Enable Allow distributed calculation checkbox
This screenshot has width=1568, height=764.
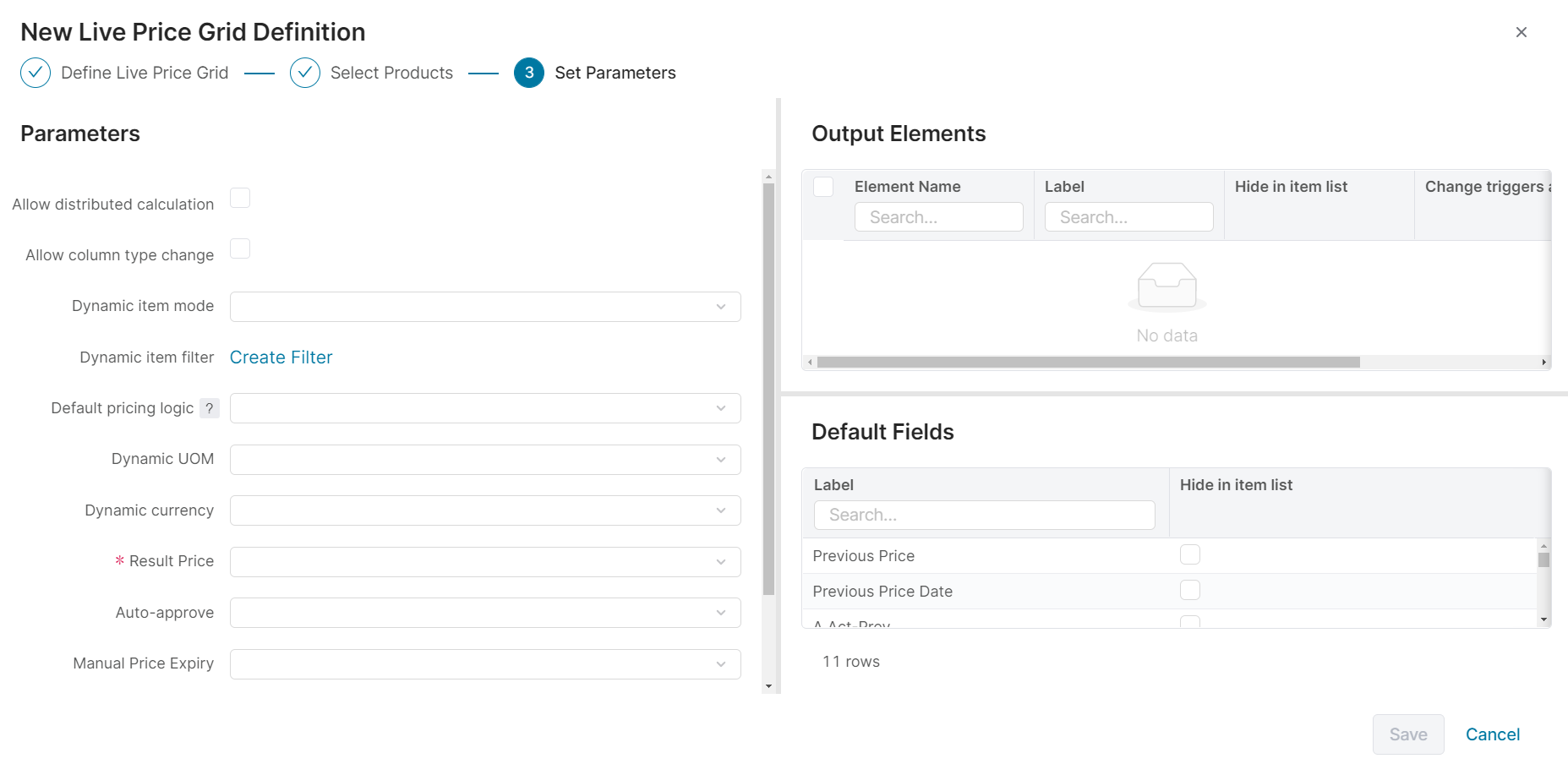click(240, 198)
